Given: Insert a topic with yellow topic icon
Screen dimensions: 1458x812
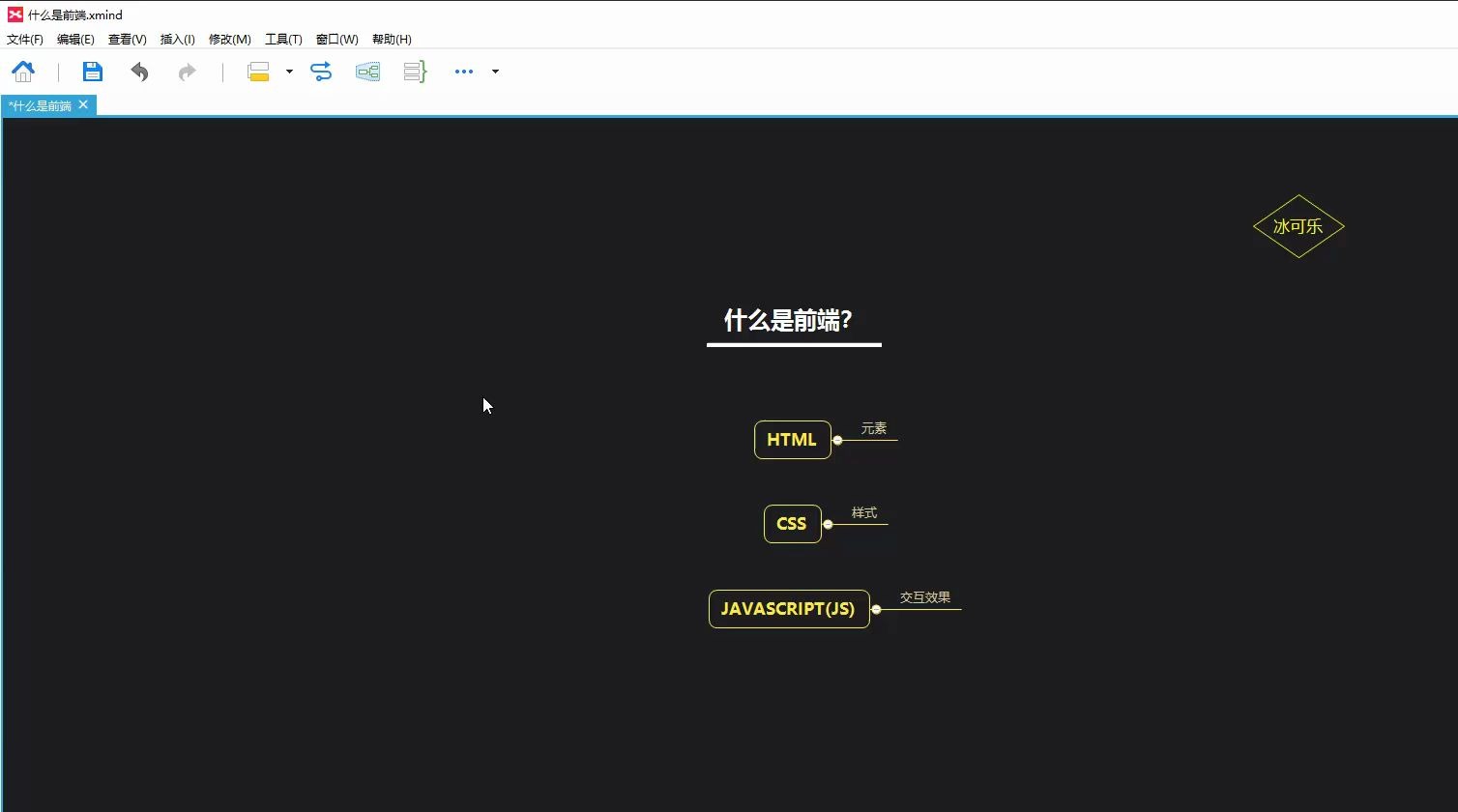Looking at the screenshot, I should [x=258, y=72].
